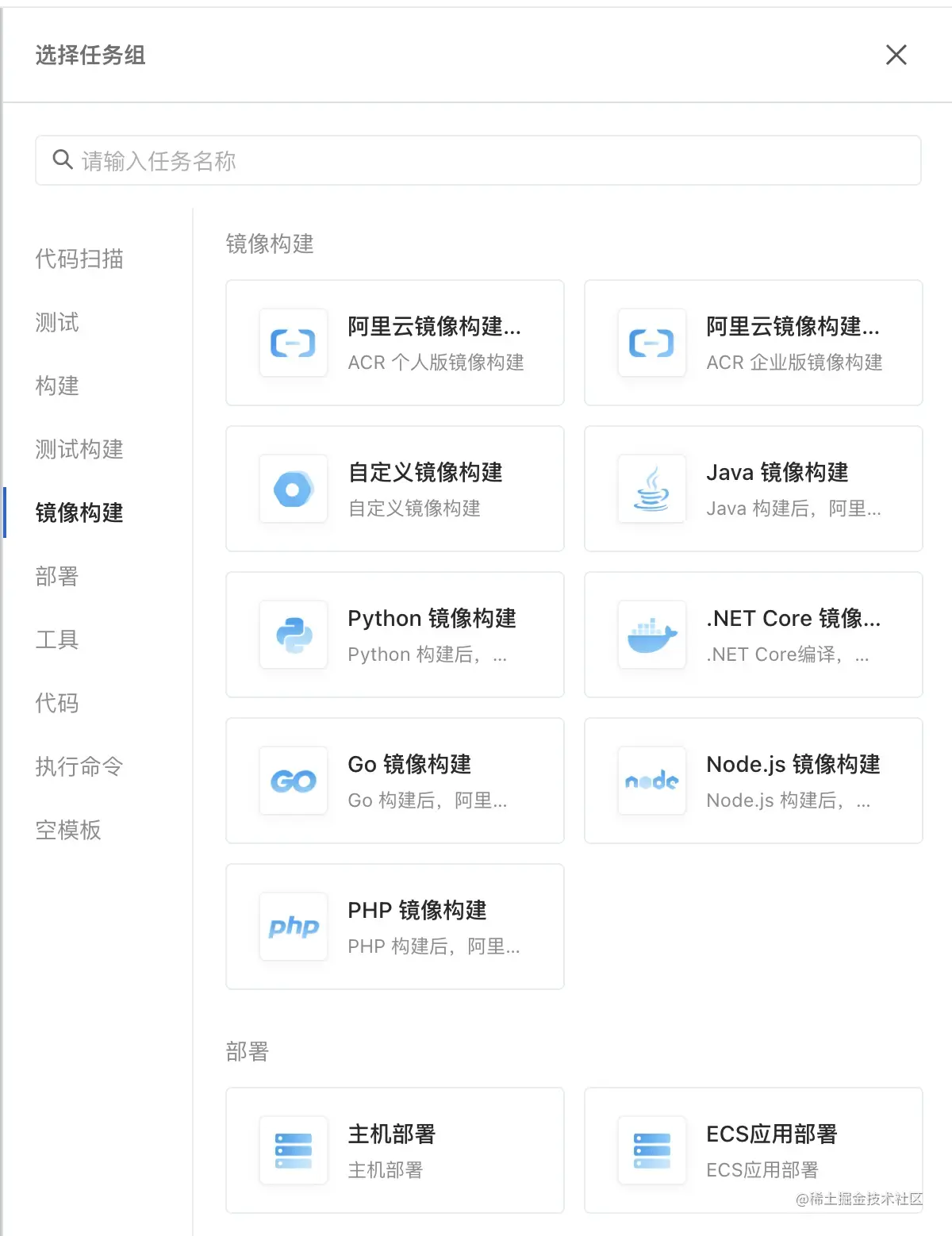The image size is (952, 1236).
Task: Click the ACR 个人版 Aliyun image build icon
Action: click(294, 343)
